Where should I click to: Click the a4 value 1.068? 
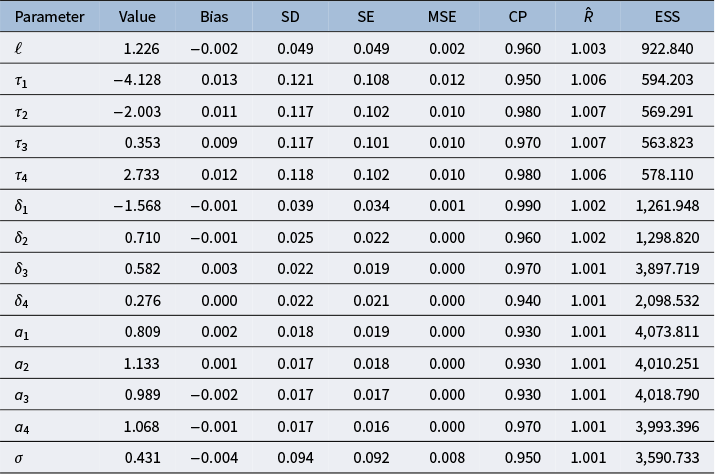point(141,427)
